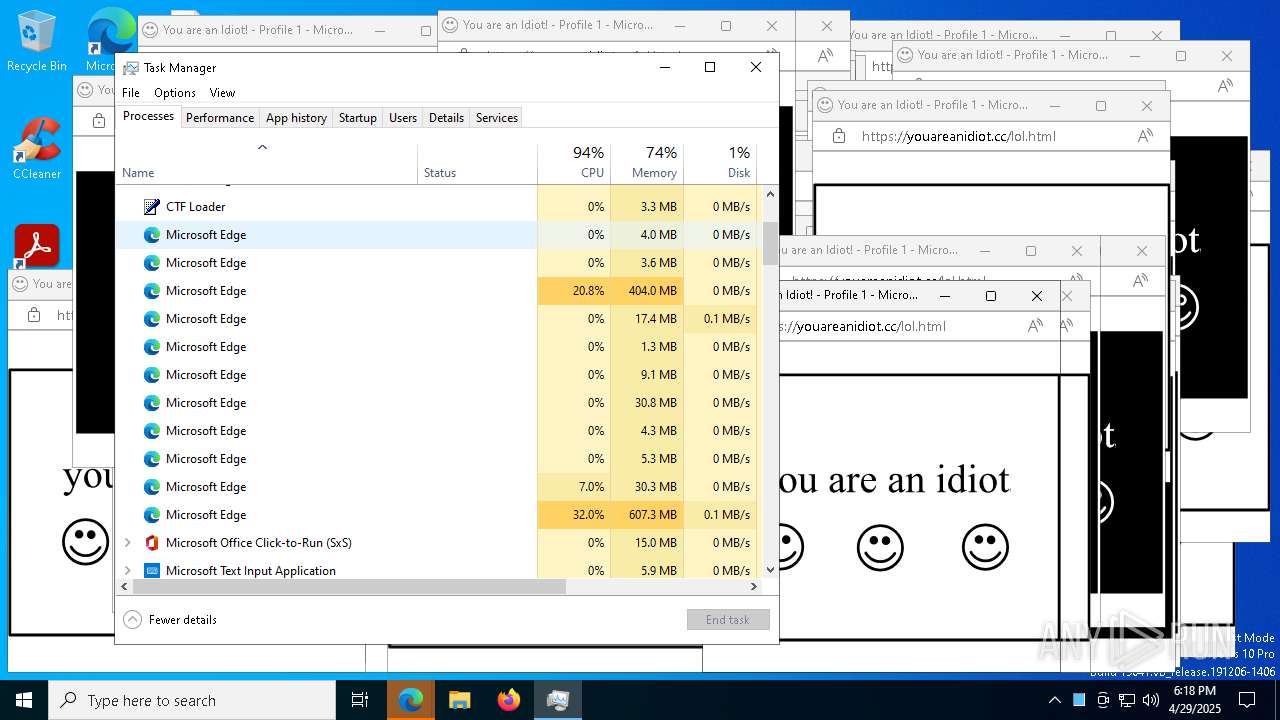Launch Firefox from the taskbar
Viewport: 1280px width, 720px height.
point(509,700)
